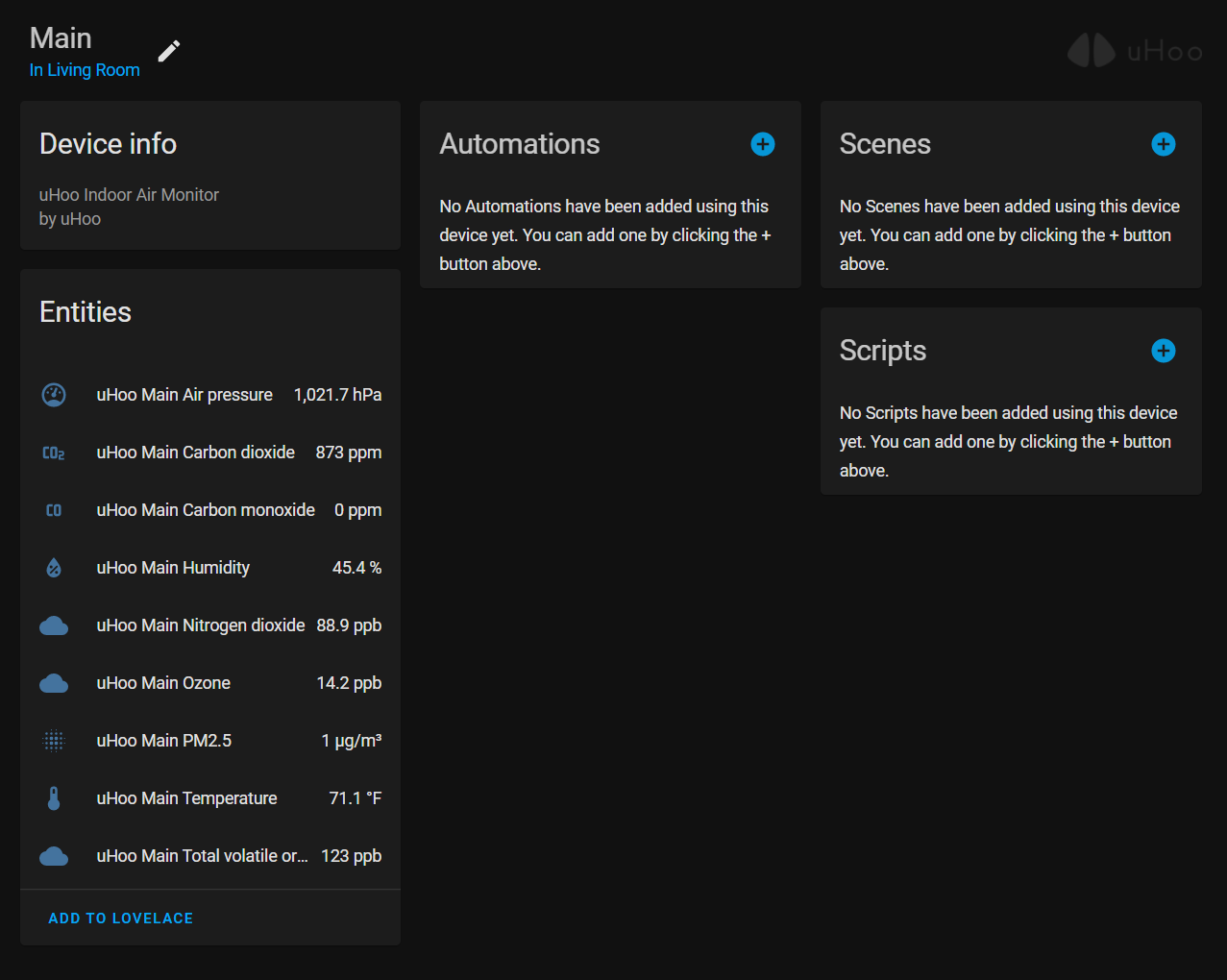Viewport: 1227px width, 980px height.
Task: Select uHoo Main Total volatile entity row
Action: click(x=202, y=856)
